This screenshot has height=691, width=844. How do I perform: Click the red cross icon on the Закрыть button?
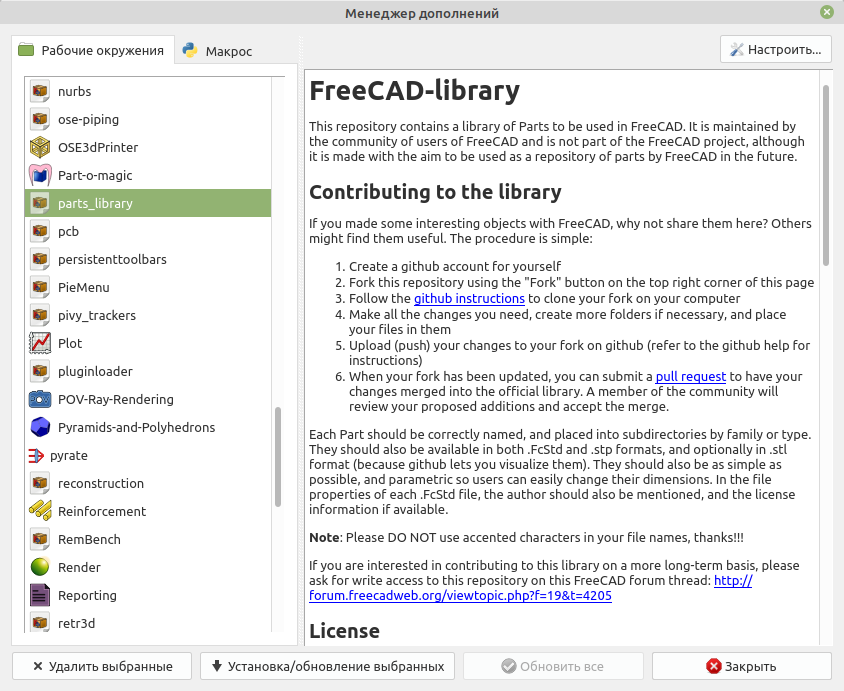coord(714,666)
